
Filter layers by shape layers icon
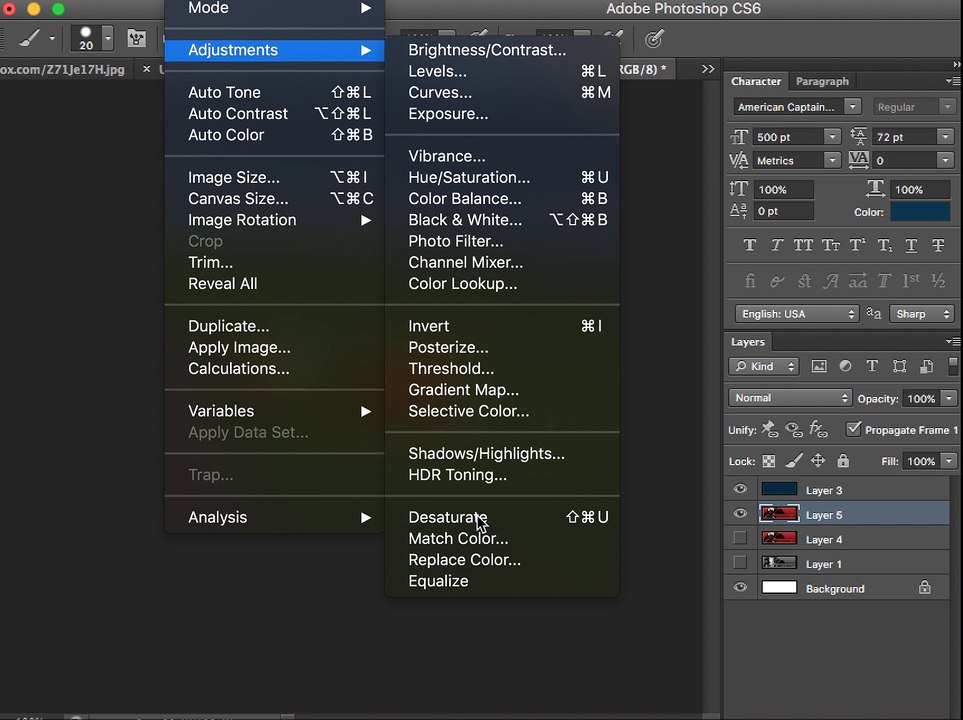coord(900,367)
